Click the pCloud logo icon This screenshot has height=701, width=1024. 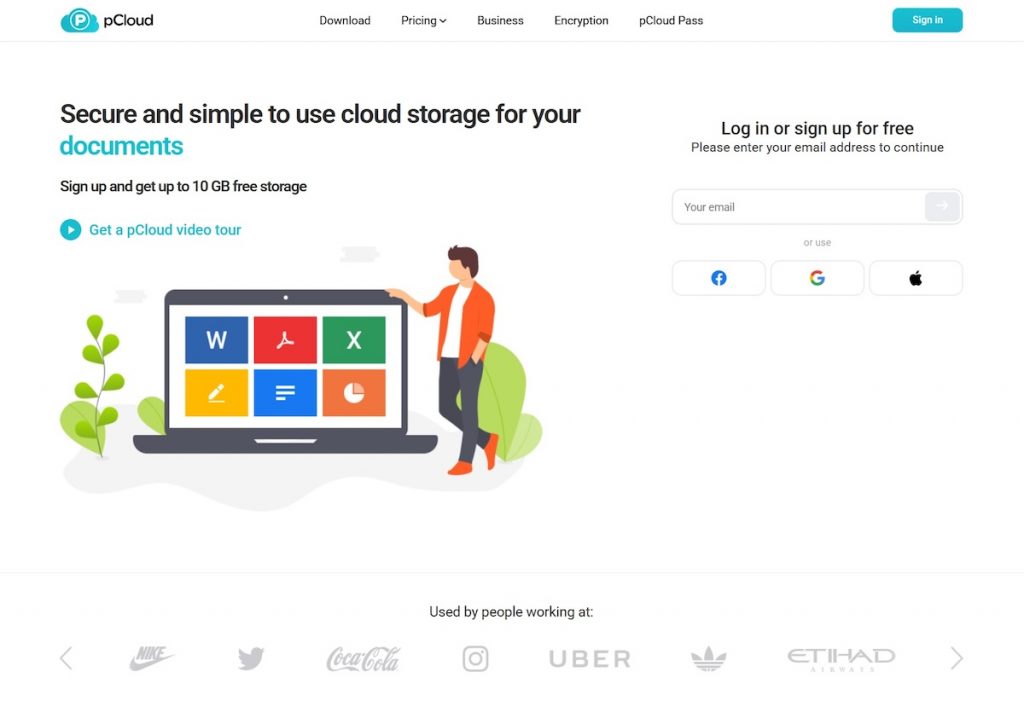tap(79, 20)
